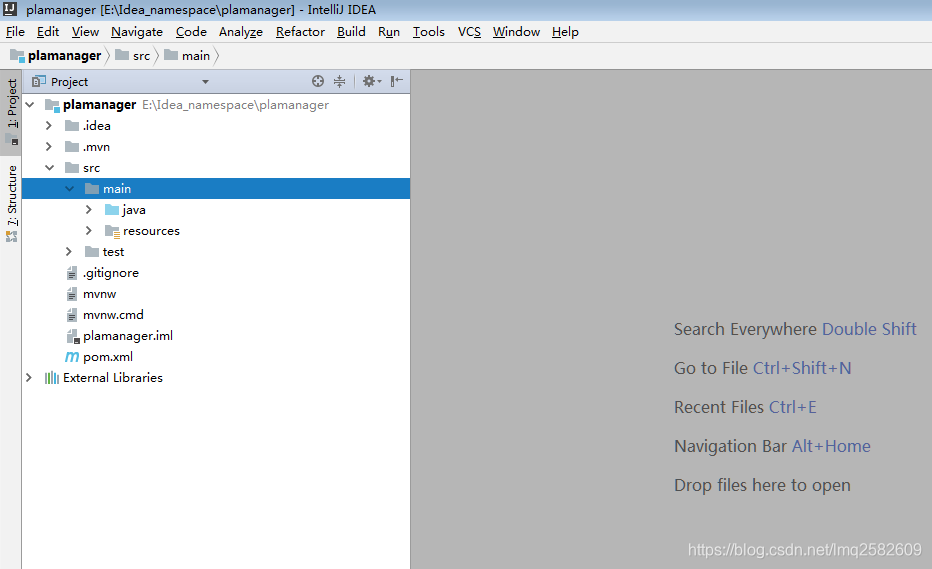Screen dimensions: 932x569
Task: Collapse the plamanager root node
Action: click(30, 105)
